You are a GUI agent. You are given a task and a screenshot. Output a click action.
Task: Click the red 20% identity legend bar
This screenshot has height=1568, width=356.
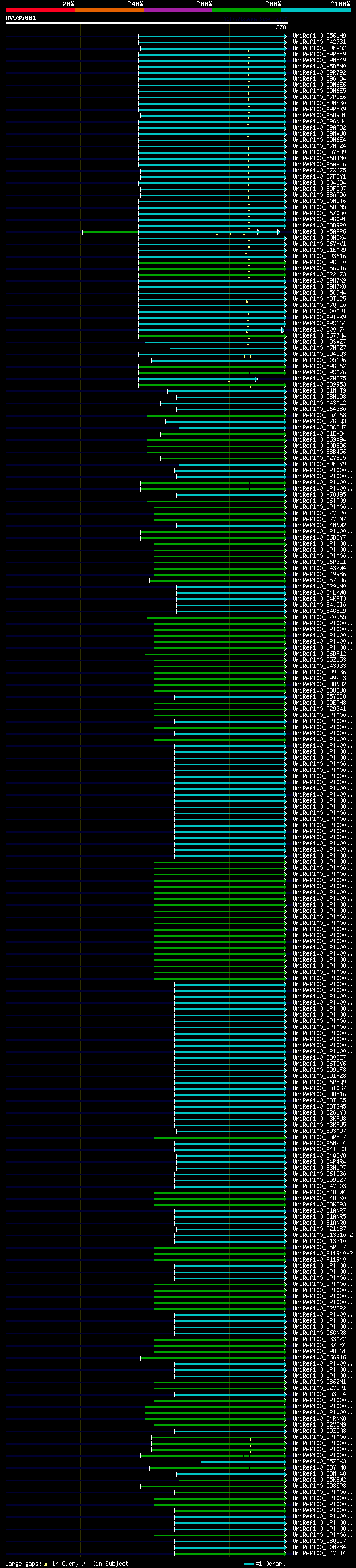(39, 10)
